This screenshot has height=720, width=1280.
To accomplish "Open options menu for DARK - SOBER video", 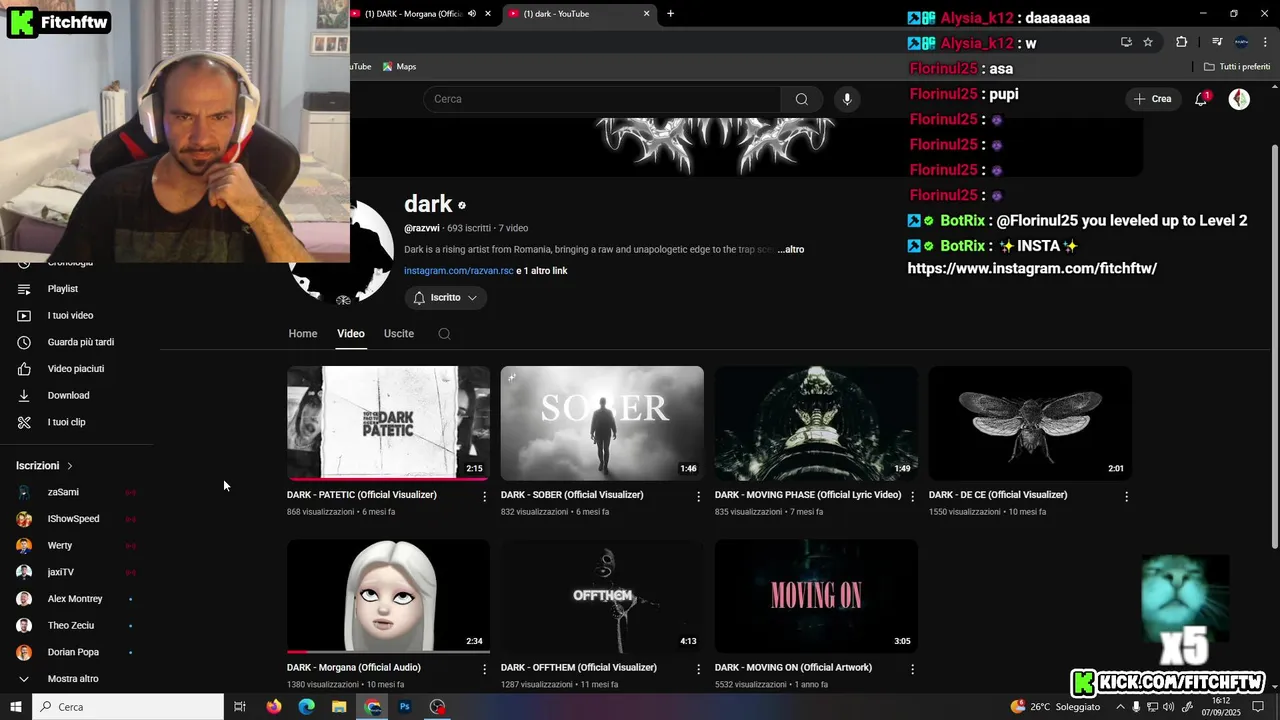I will 699,496.
